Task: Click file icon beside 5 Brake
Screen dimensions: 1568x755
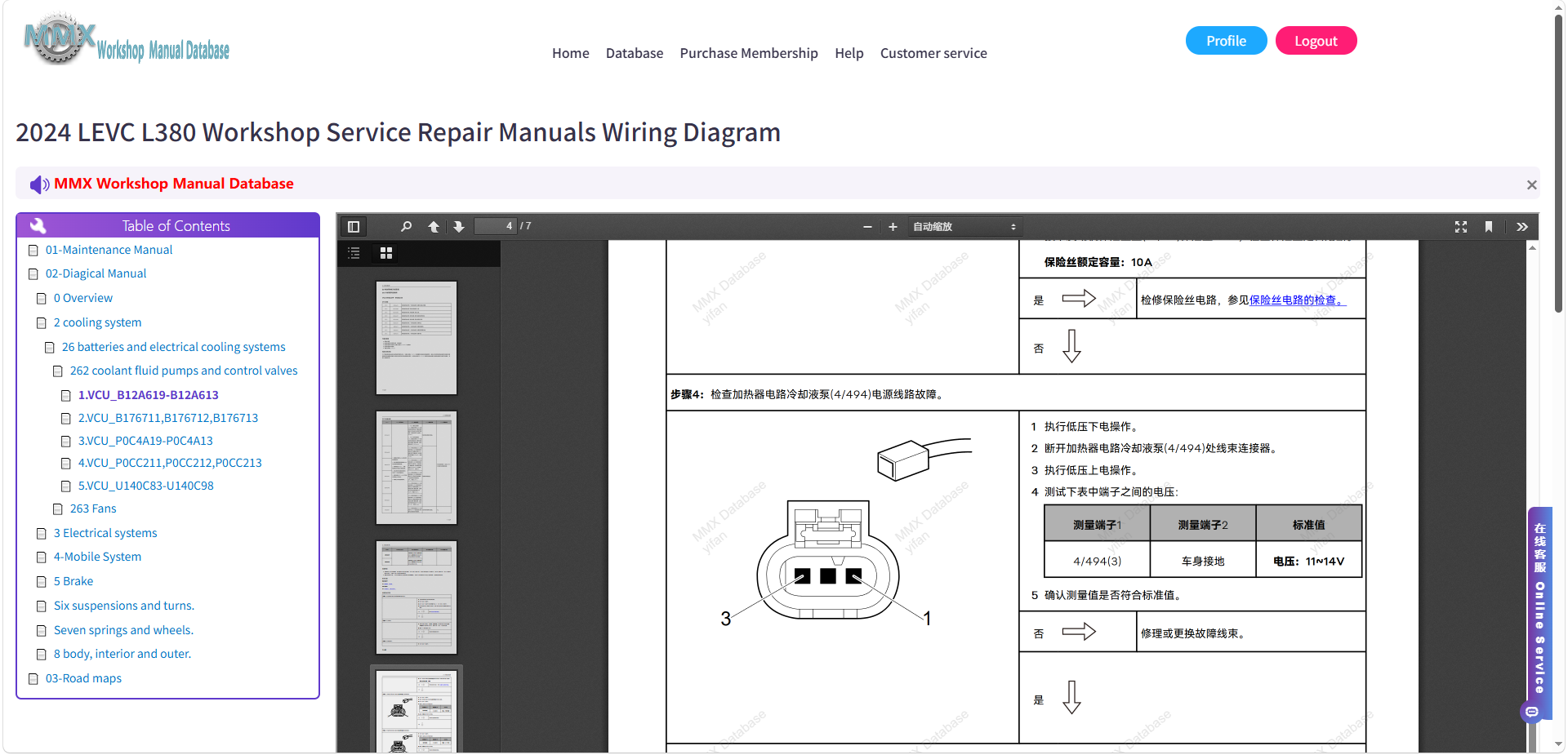Action: click(x=42, y=582)
